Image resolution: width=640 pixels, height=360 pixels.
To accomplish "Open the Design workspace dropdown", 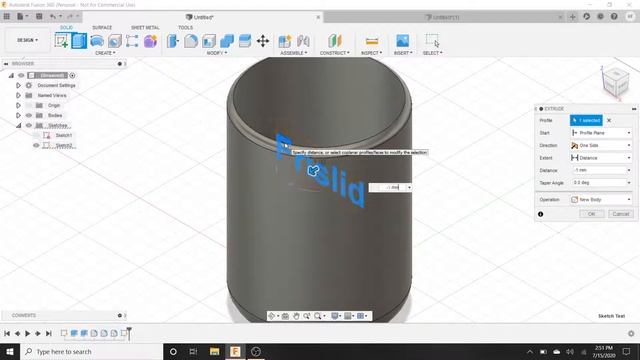I will pos(27,40).
